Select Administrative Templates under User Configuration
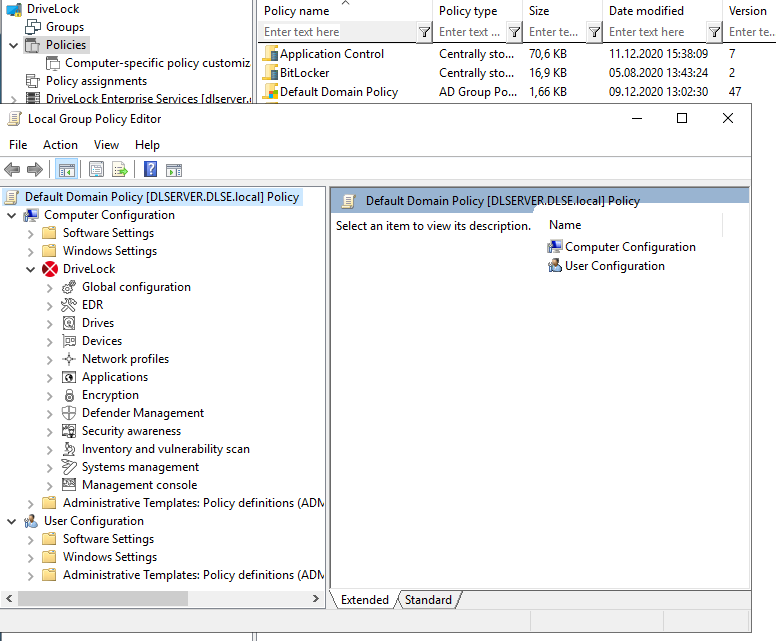 coord(193,575)
